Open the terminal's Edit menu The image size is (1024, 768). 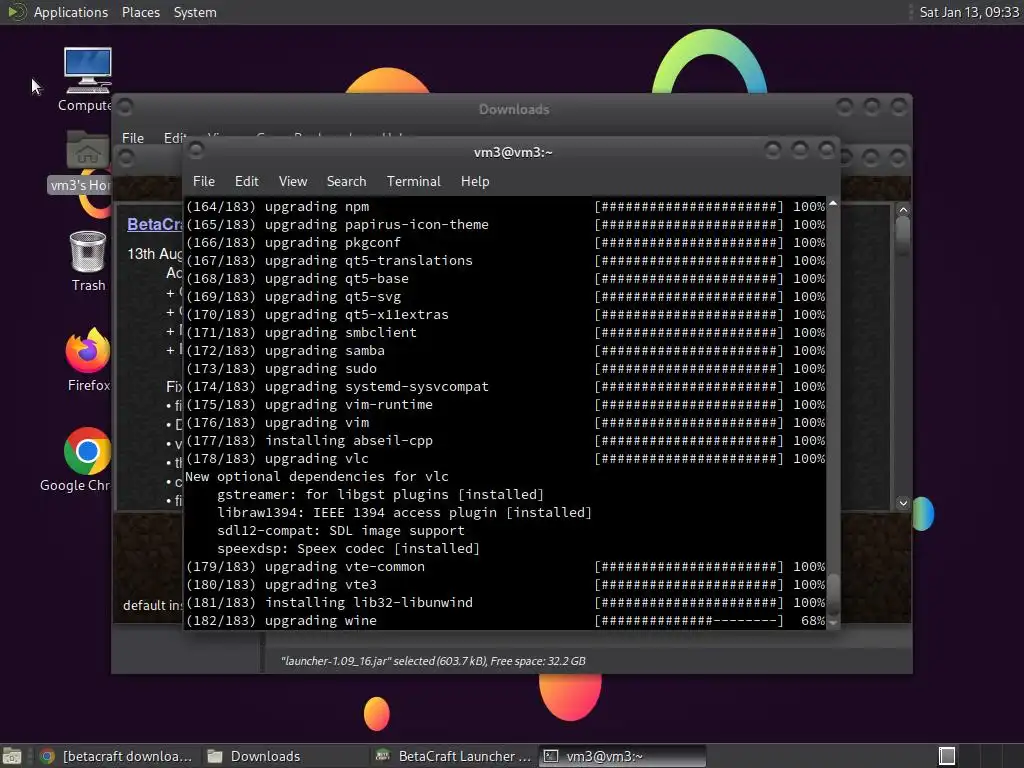pos(246,182)
